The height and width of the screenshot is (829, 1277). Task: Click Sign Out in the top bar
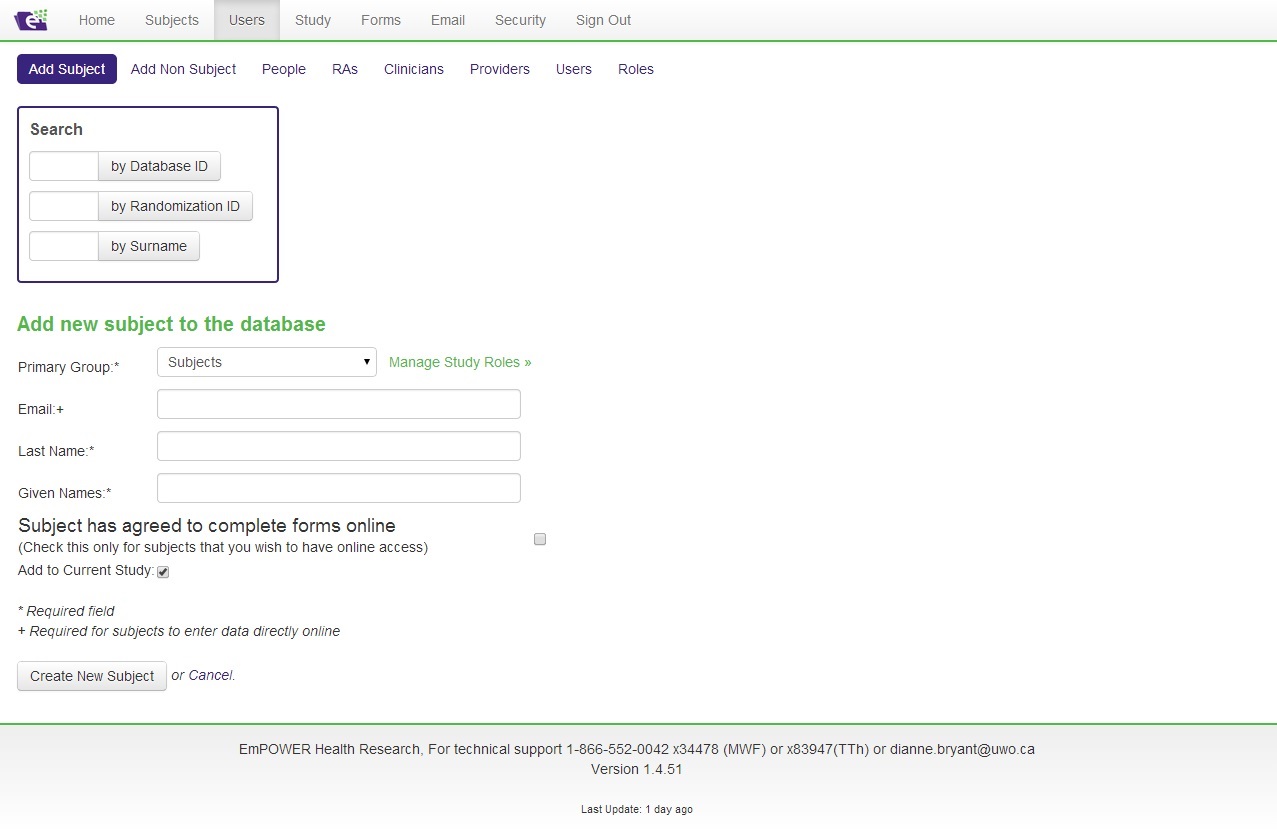coord(603,20)
